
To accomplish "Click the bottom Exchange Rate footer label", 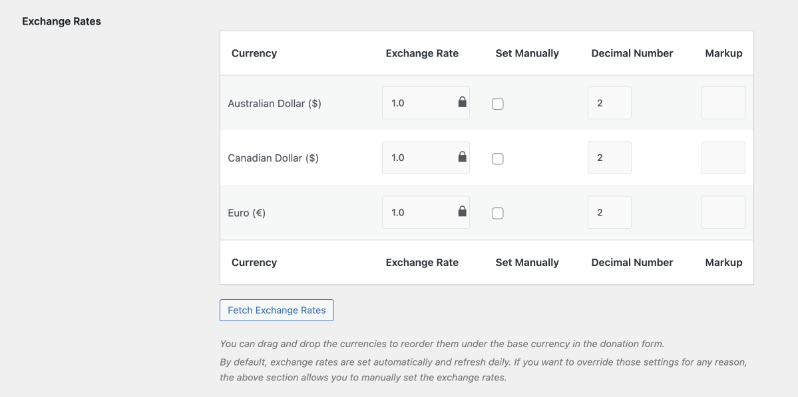I will [422, 263].
